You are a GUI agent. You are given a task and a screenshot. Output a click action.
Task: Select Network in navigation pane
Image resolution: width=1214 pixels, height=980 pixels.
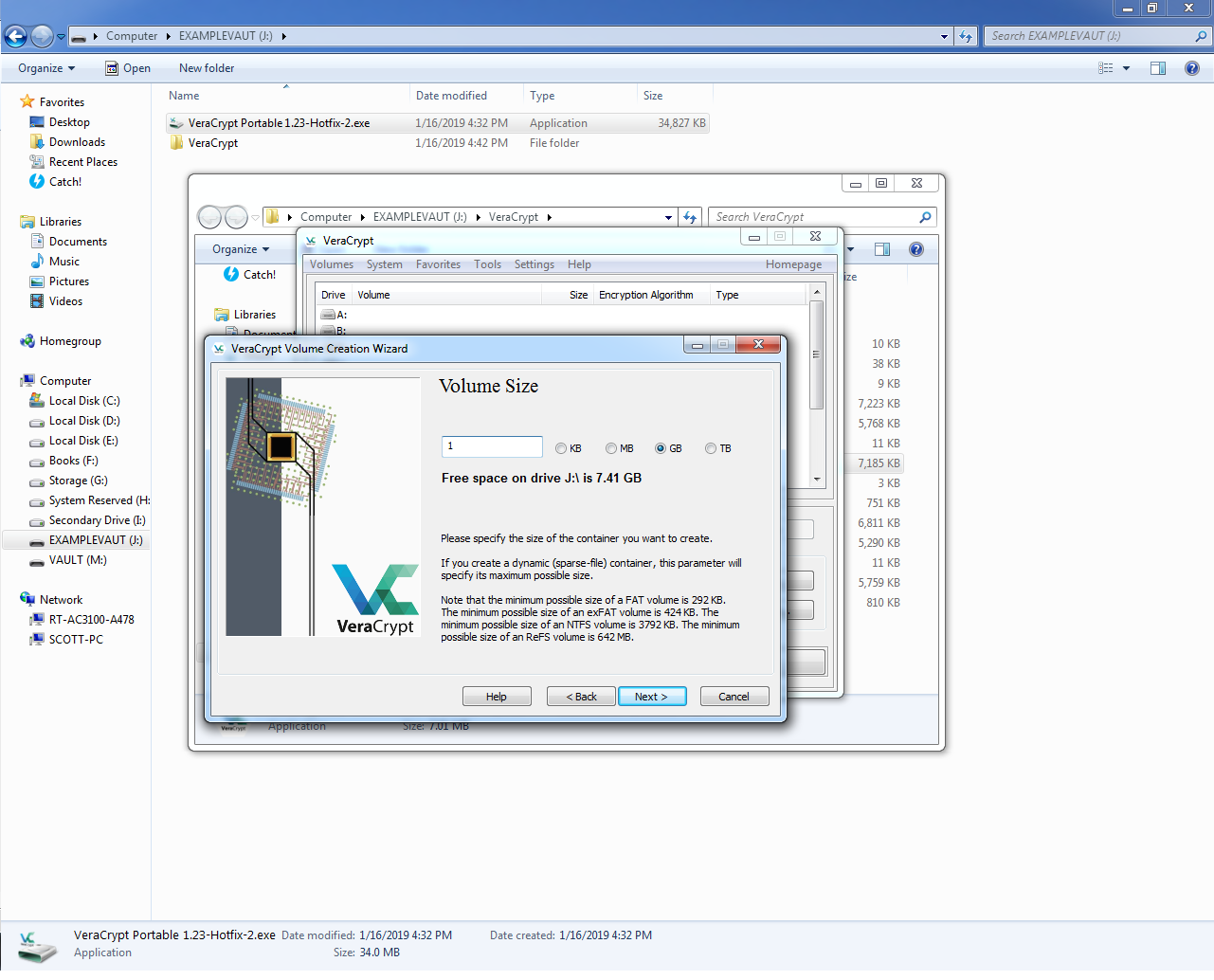(x=61, y=600)
